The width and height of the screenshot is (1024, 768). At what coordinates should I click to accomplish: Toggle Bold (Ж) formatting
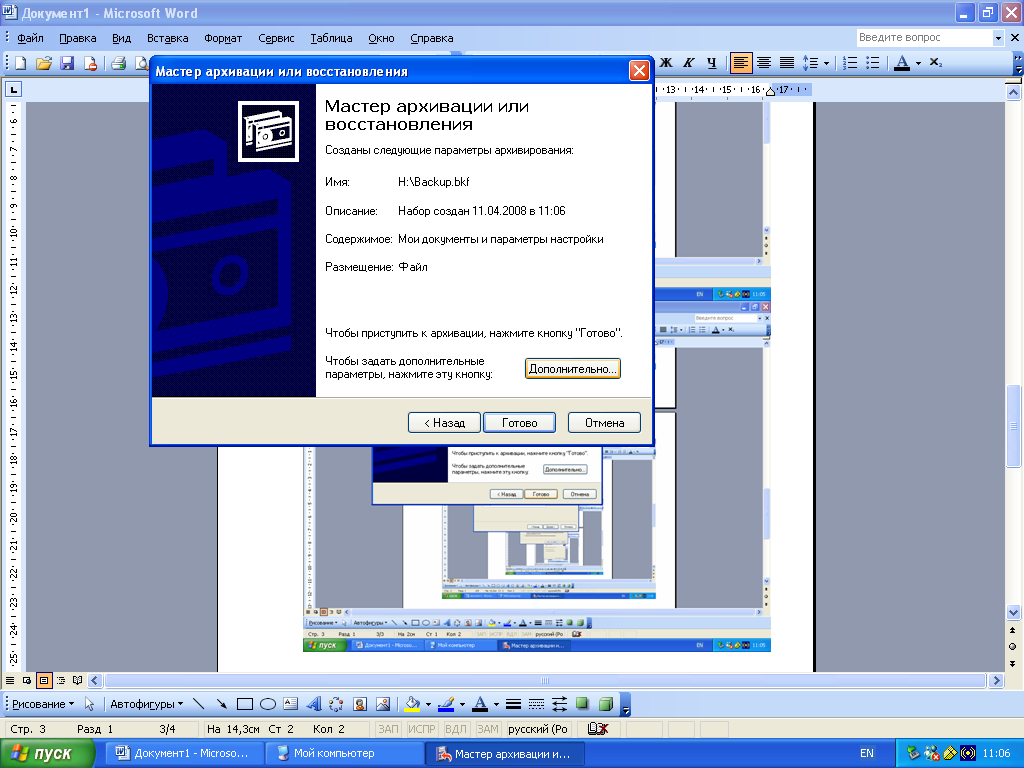pyautogui.click(x=666, y=63)
